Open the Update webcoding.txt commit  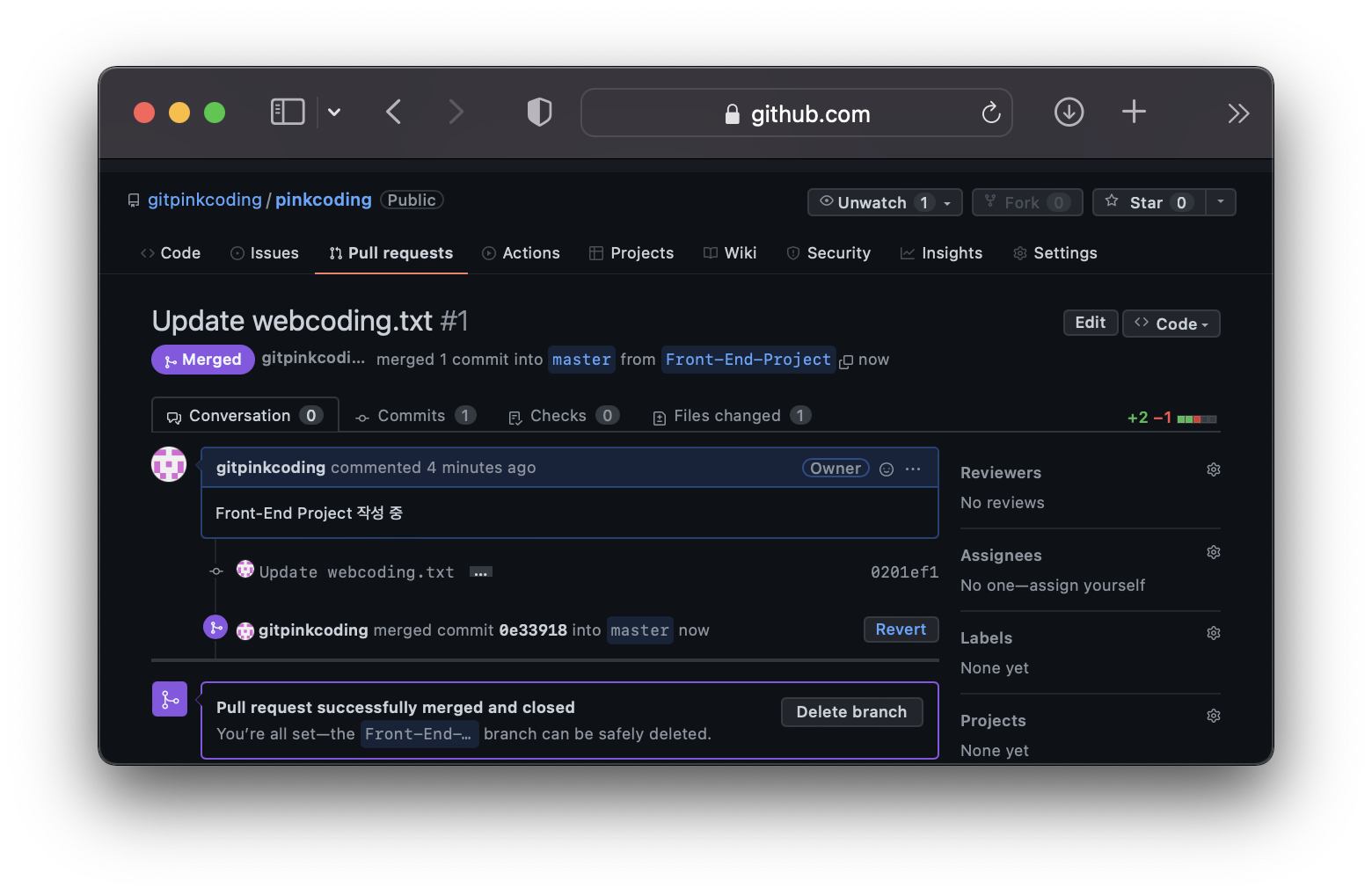pos(356,572)
